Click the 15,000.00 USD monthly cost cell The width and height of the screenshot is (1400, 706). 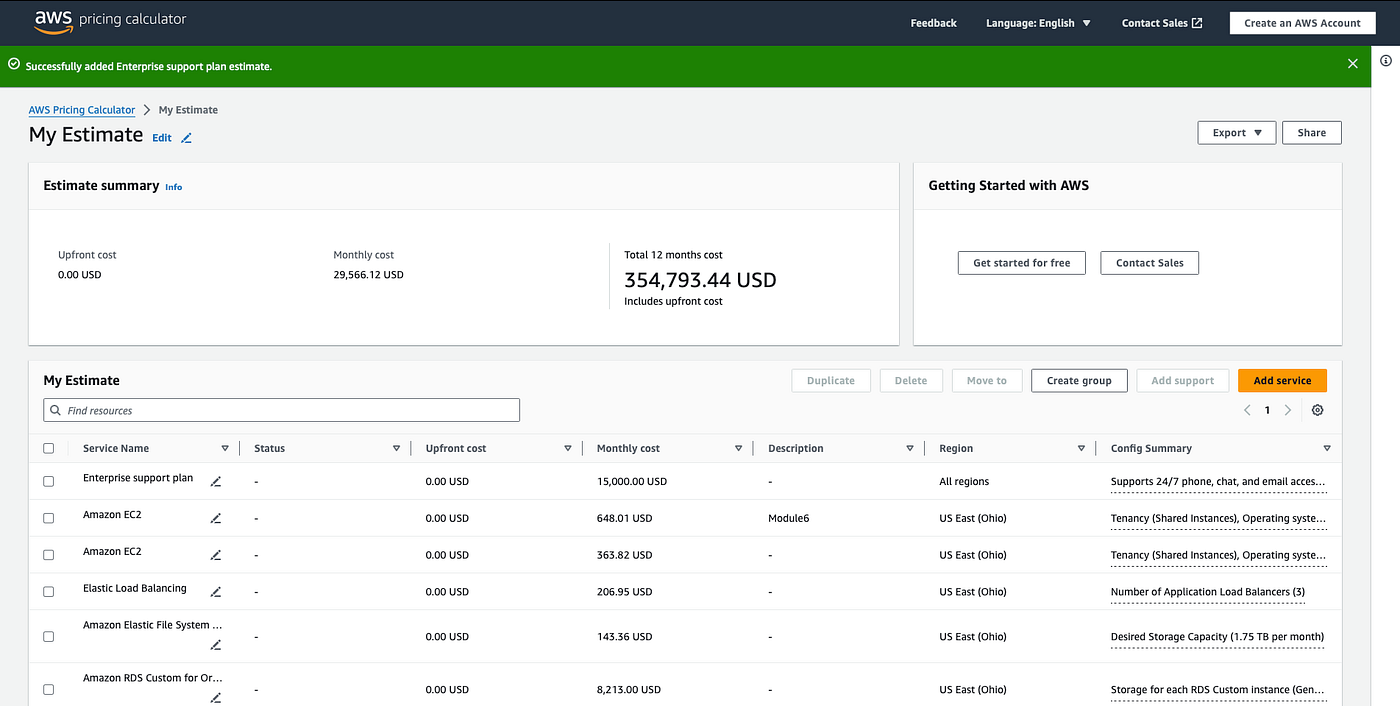click(x=632, y=482)
